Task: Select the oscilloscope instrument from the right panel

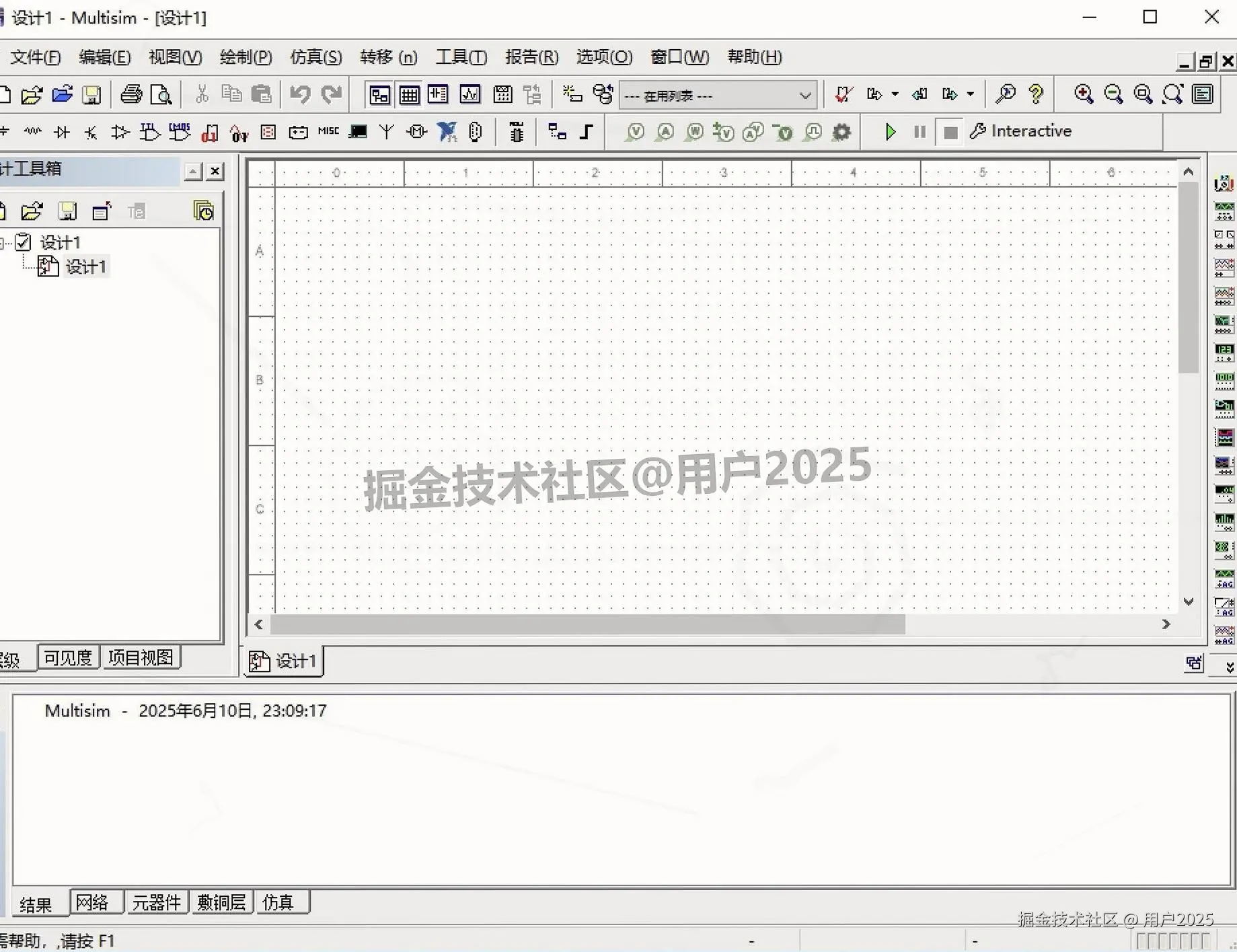Action: (1224, 267)
